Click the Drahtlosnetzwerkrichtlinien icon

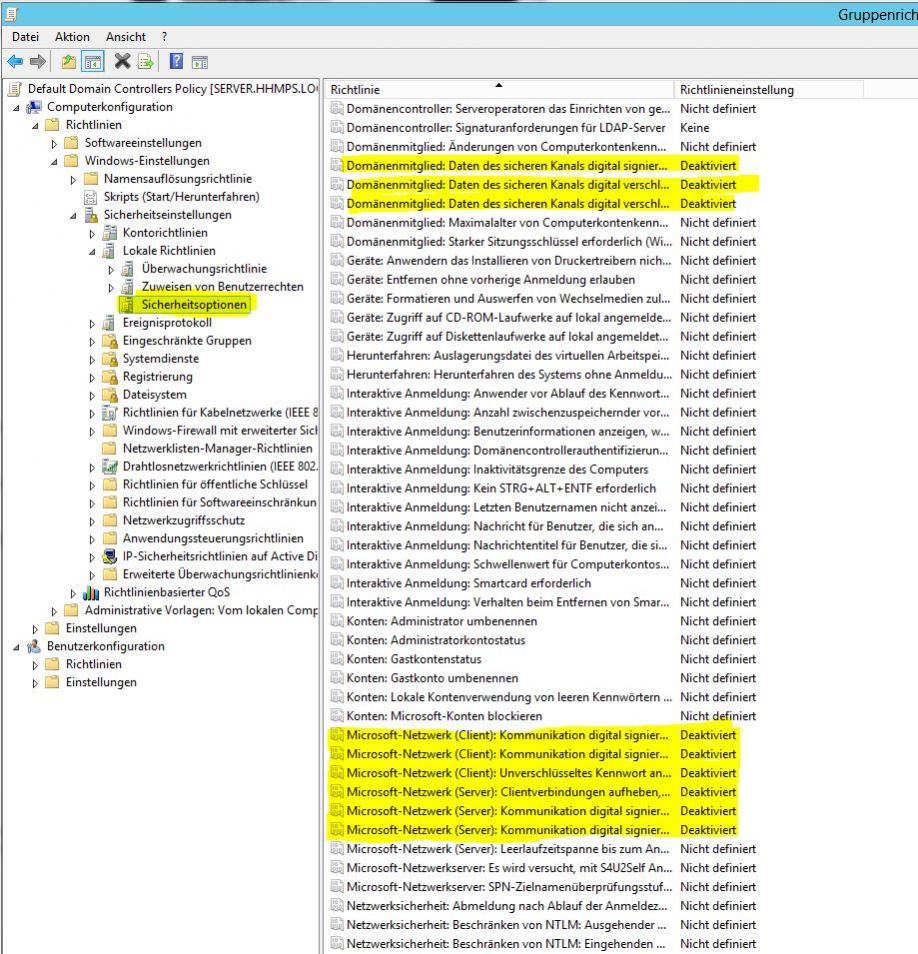tap(110, 467)
